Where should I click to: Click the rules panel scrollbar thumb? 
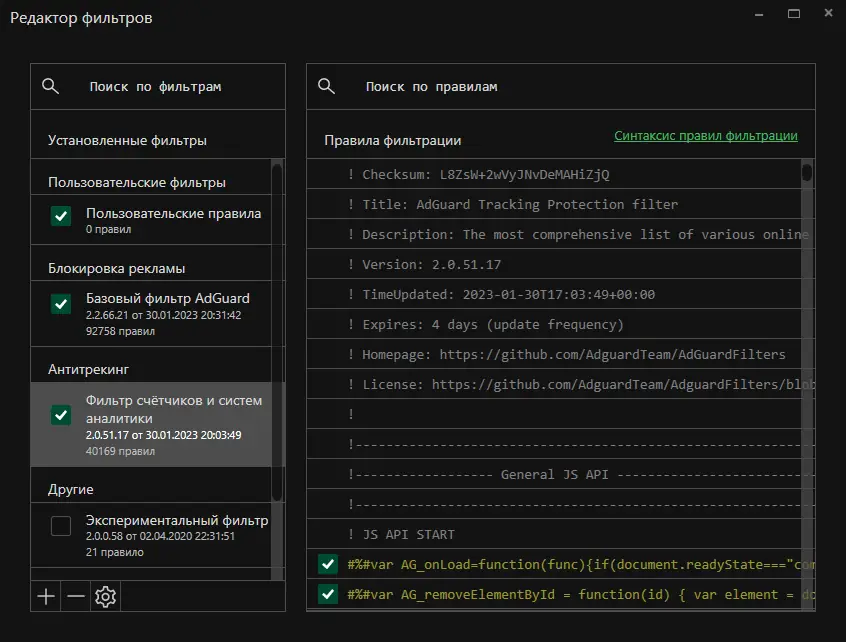coord(807,173)
